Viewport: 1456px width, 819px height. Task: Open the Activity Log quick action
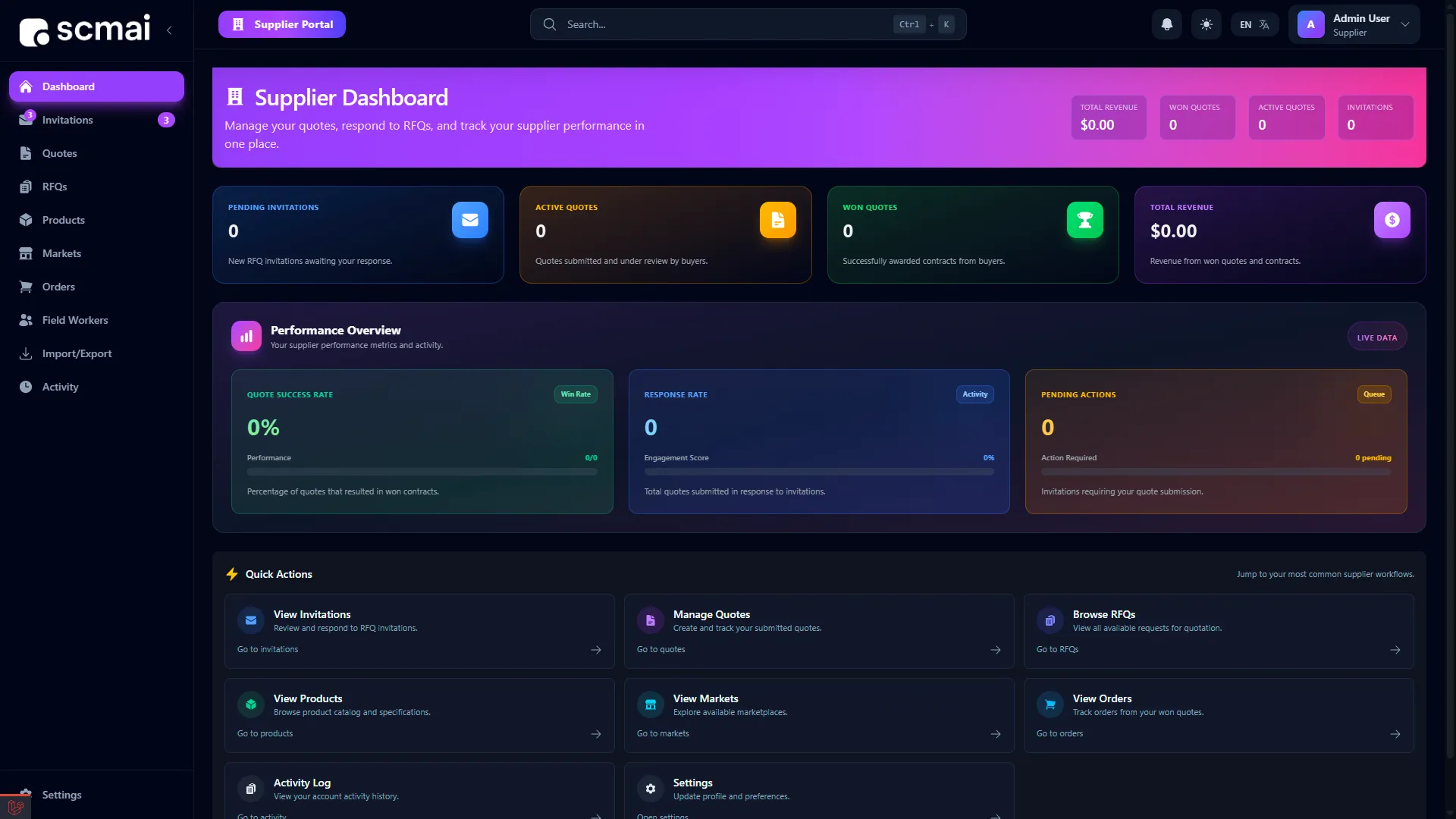419,791
